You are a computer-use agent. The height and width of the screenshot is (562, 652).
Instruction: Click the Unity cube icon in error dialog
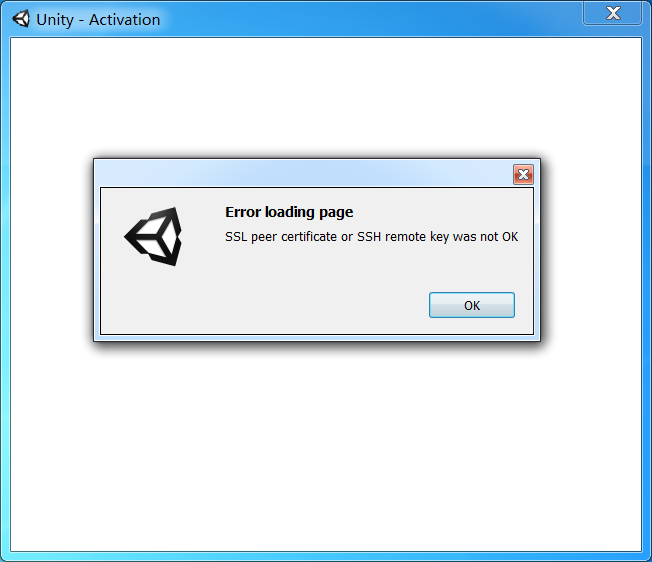pos(153,236)
